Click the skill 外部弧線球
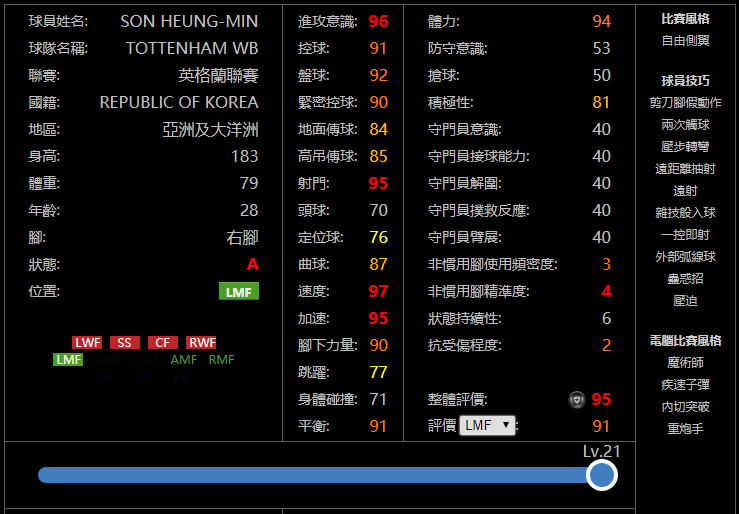Screen dimensions: 739x514 pos(686,257)
